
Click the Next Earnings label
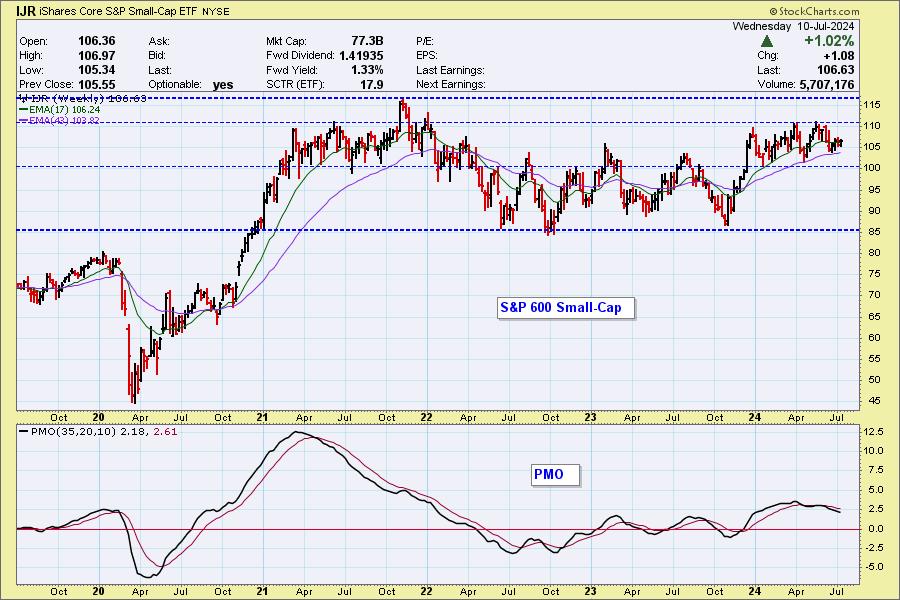click(451, 84)
